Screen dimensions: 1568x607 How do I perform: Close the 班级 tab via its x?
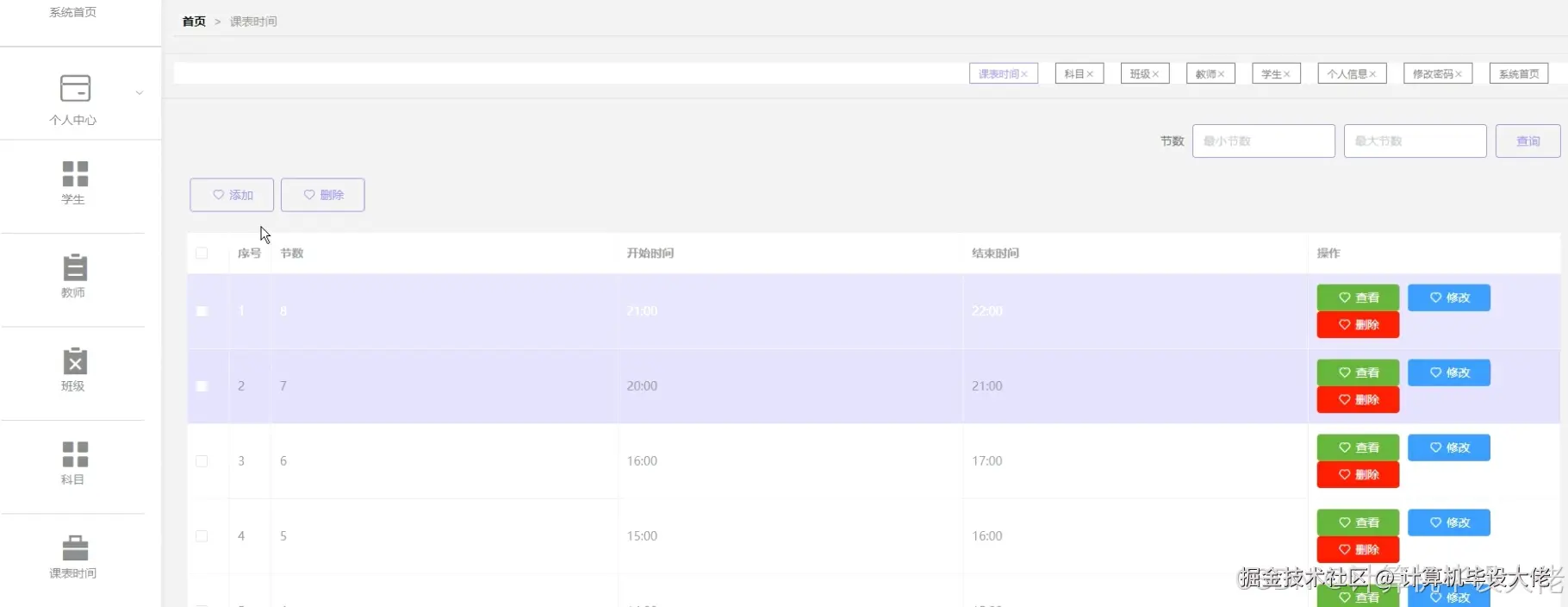1155,74
